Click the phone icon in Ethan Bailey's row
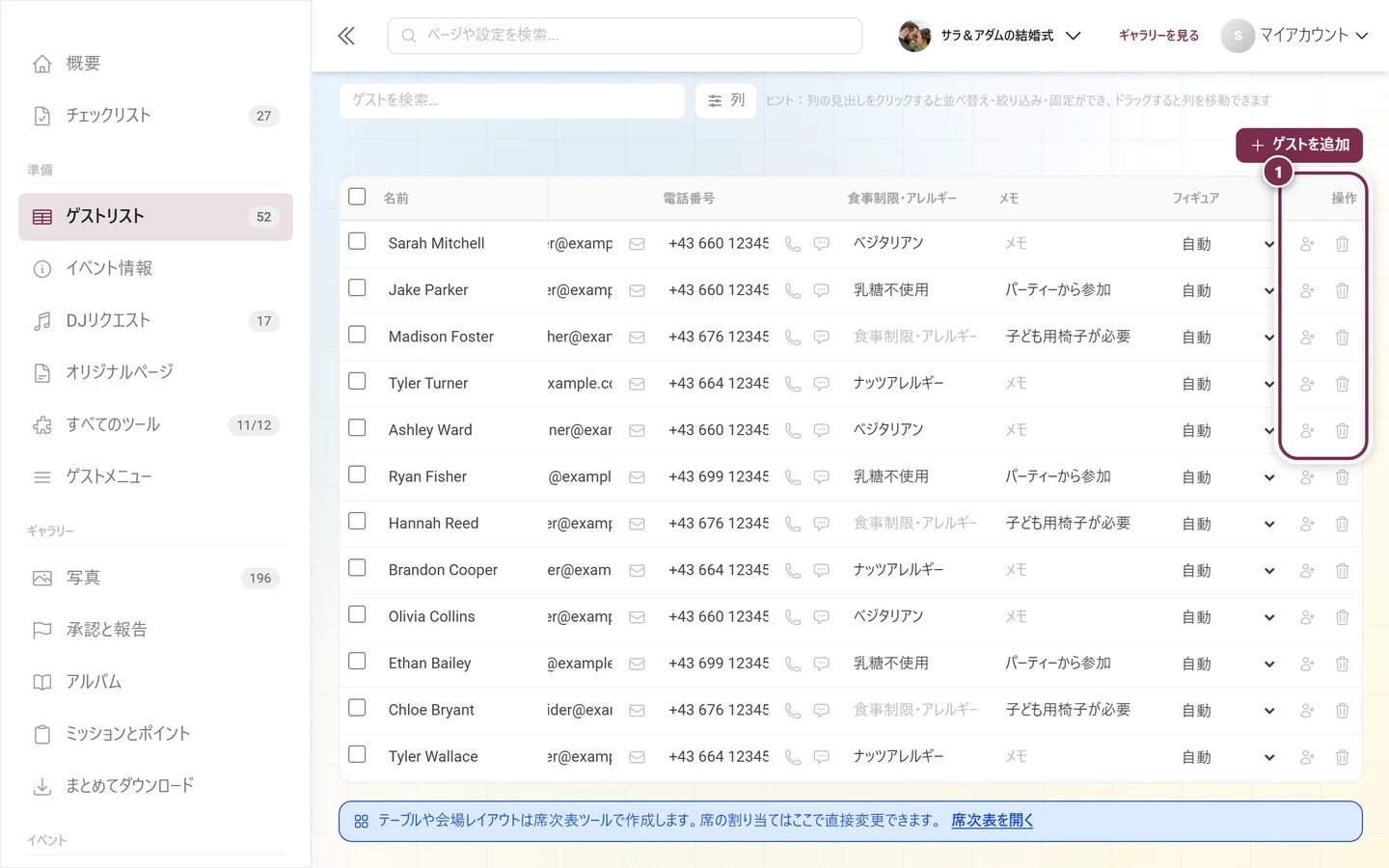The image size is (1389, 868). coord(793,664)
